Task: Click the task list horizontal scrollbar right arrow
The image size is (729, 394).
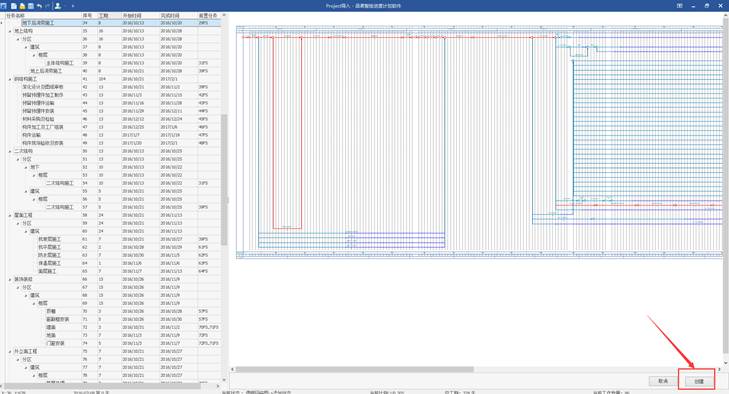Action: point(218,386)
